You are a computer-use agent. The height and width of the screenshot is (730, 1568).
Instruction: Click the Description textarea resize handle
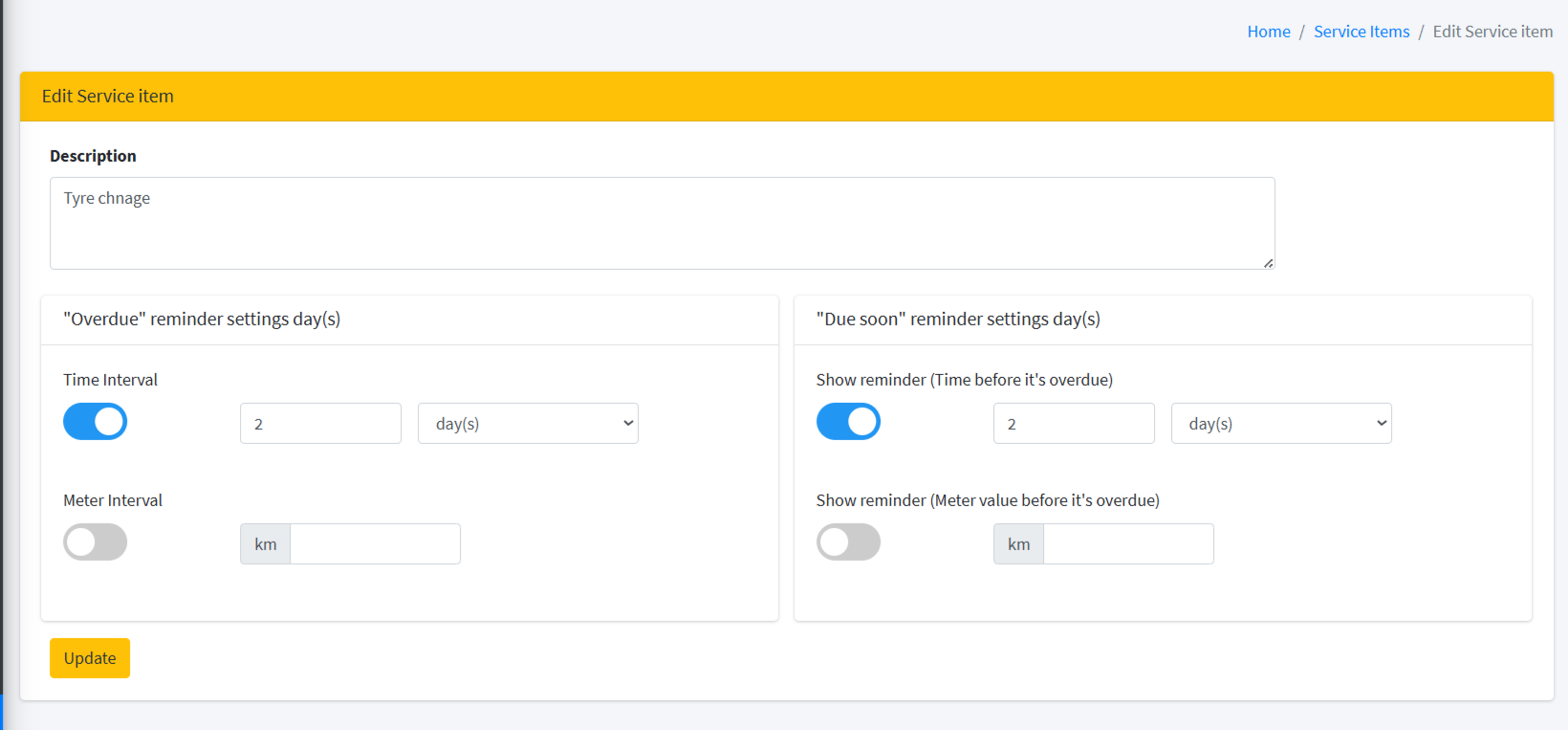1268,263
